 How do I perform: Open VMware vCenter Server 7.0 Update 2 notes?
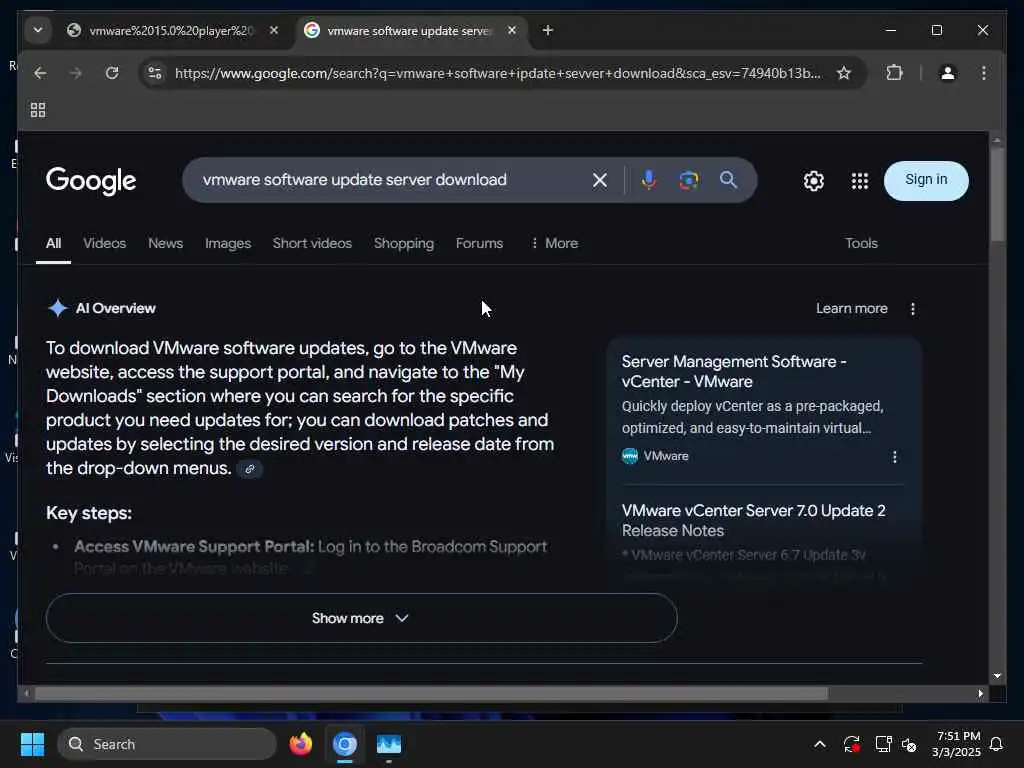click(x=753, y=520)
